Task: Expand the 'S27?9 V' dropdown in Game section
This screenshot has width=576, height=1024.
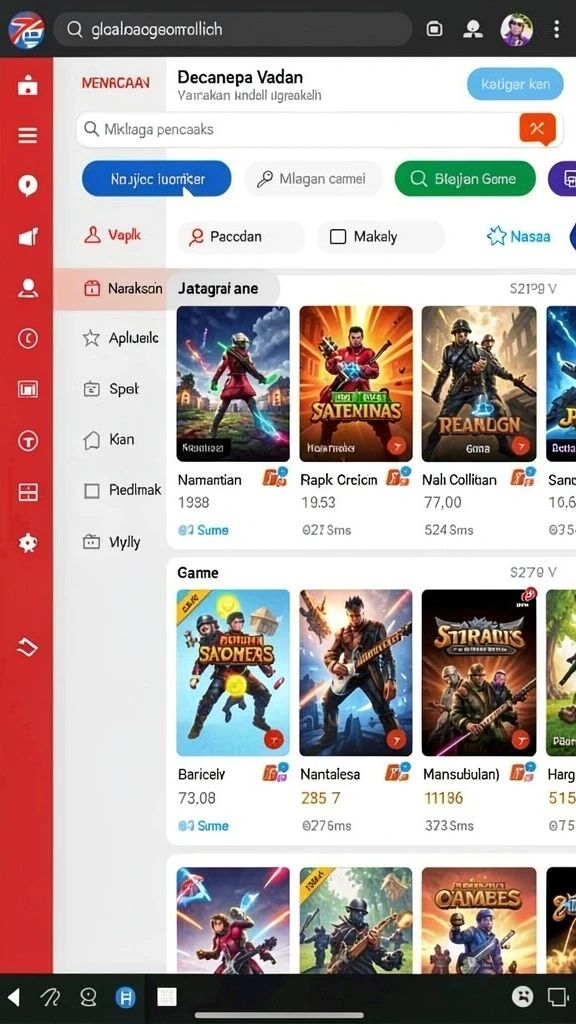Action: point(533,573)
